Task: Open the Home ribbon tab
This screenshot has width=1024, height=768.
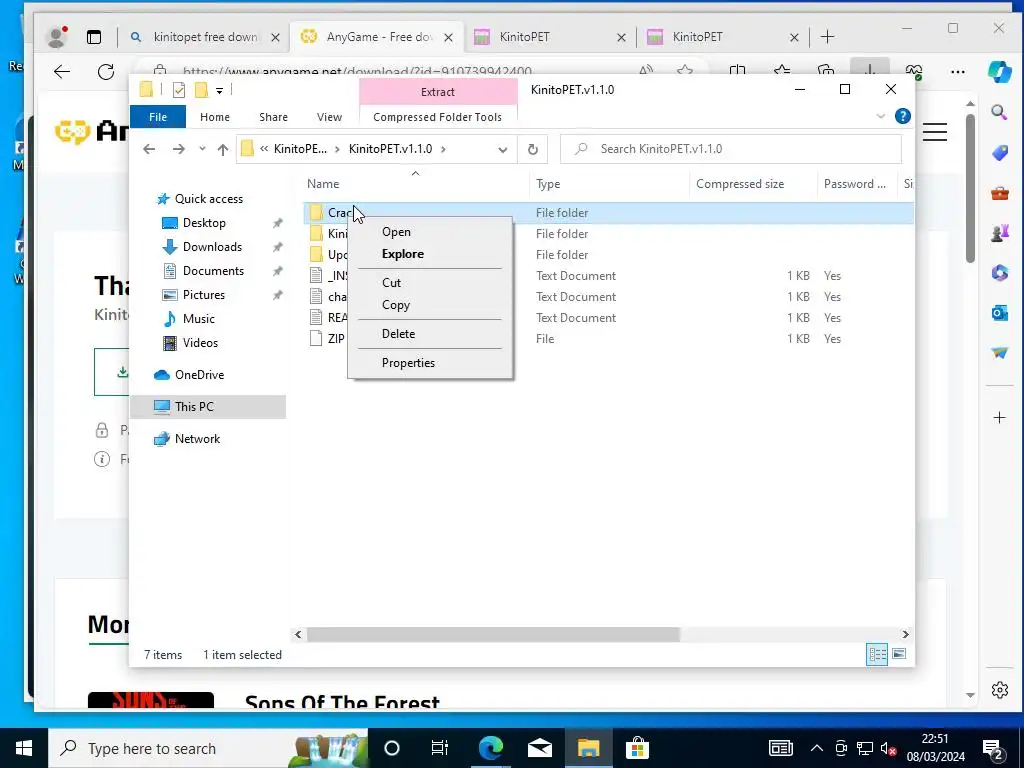Action: click(215, 117)
